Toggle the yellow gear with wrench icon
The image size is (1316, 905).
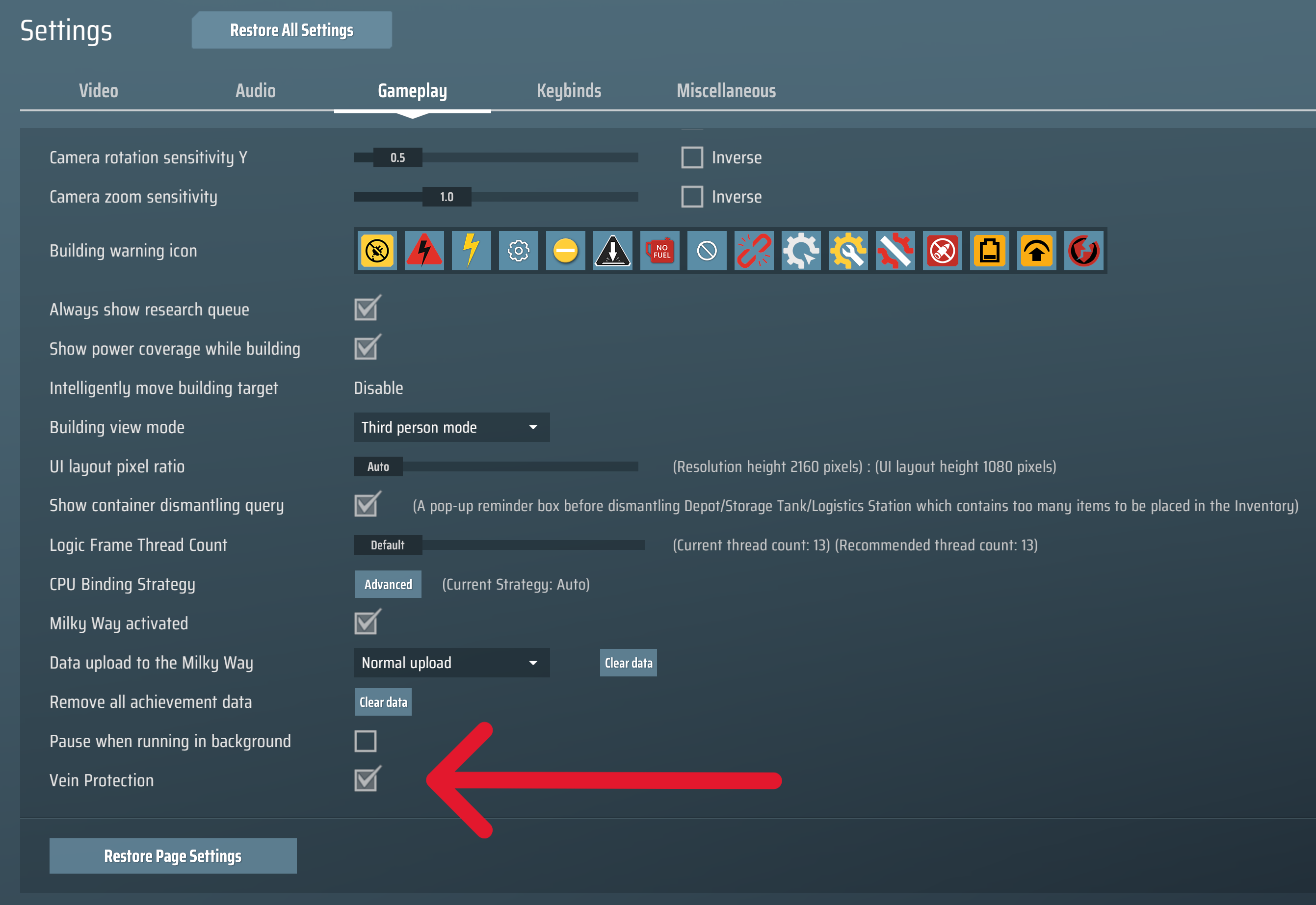click(848, 251)
